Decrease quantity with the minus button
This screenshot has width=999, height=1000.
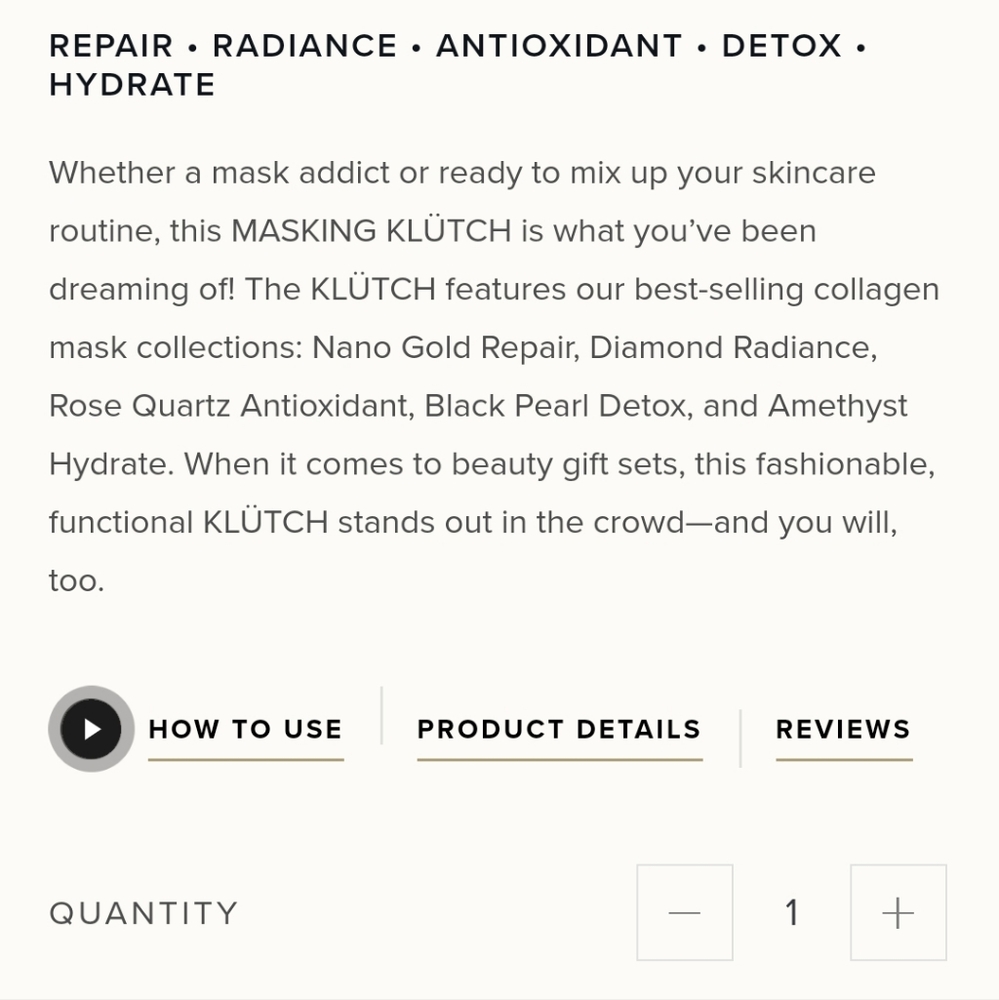tap(684, 913)
